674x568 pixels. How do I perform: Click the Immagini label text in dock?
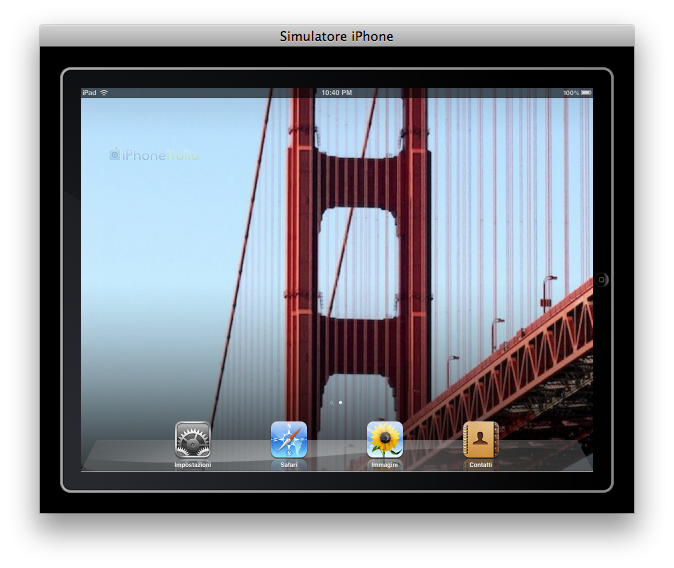[385, 465]
